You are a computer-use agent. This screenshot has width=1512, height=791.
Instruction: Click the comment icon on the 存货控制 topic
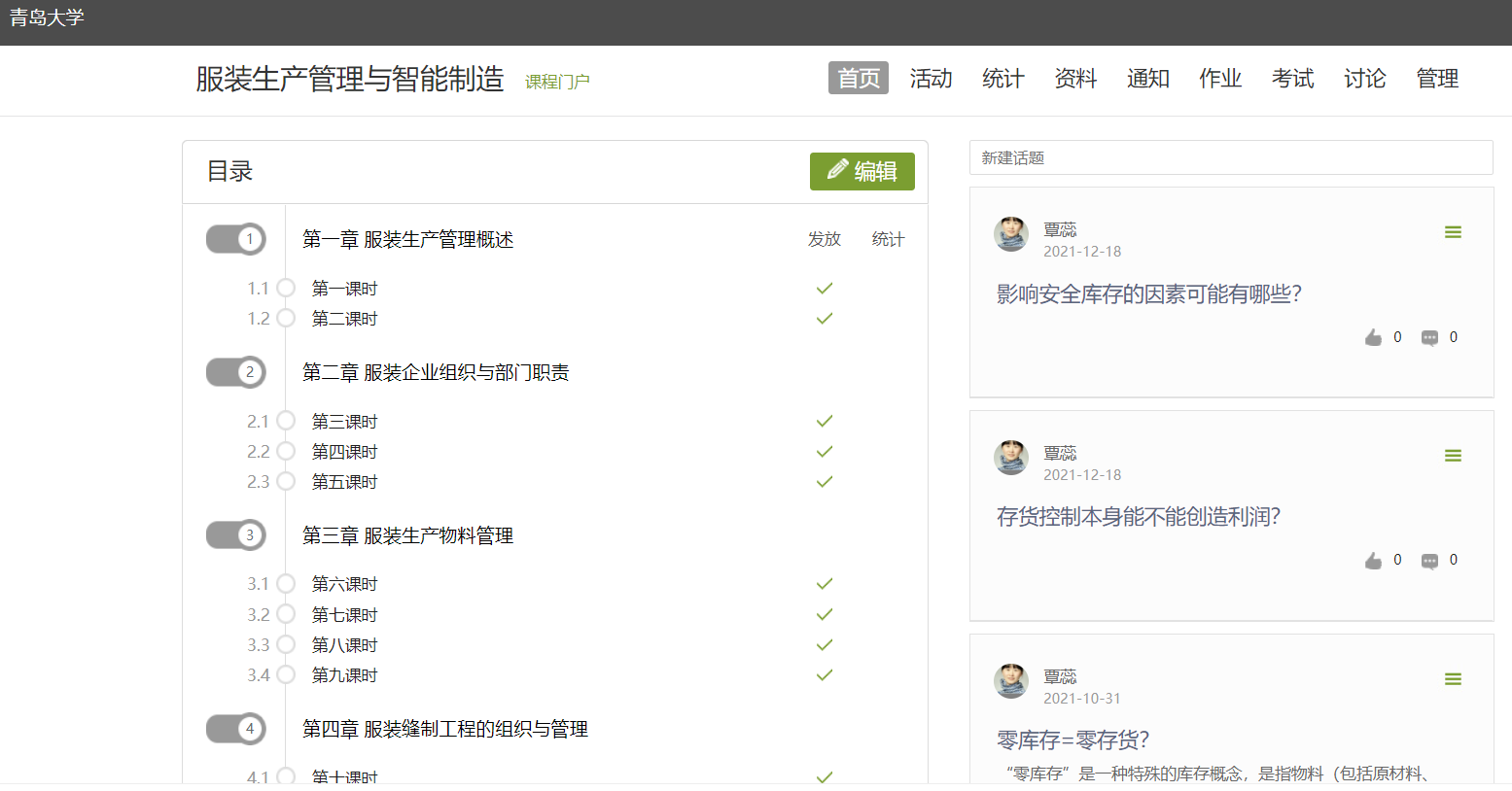tap(1429, 561)
